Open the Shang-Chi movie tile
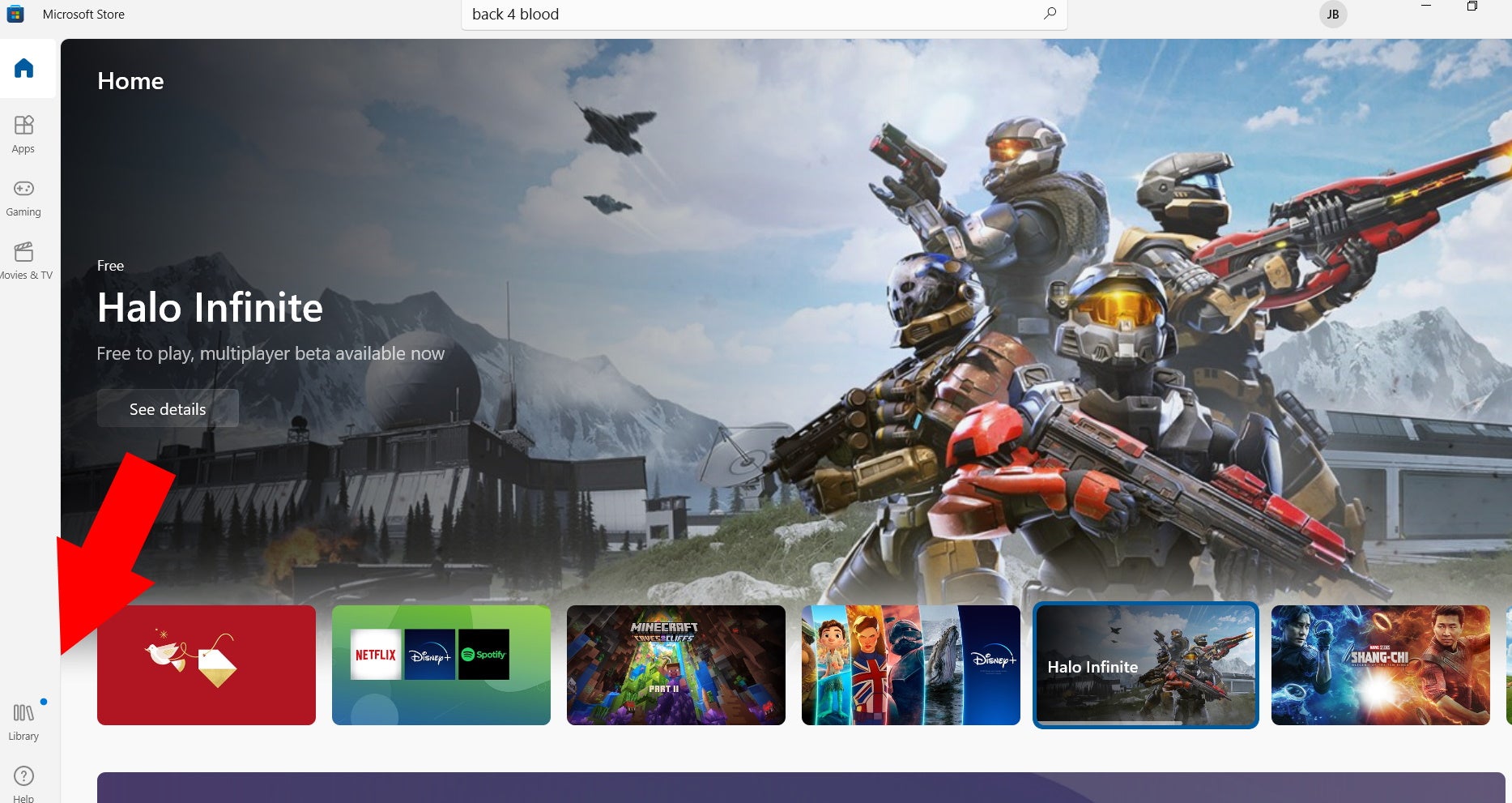The image size is (1512, 803). (1381, 665)
